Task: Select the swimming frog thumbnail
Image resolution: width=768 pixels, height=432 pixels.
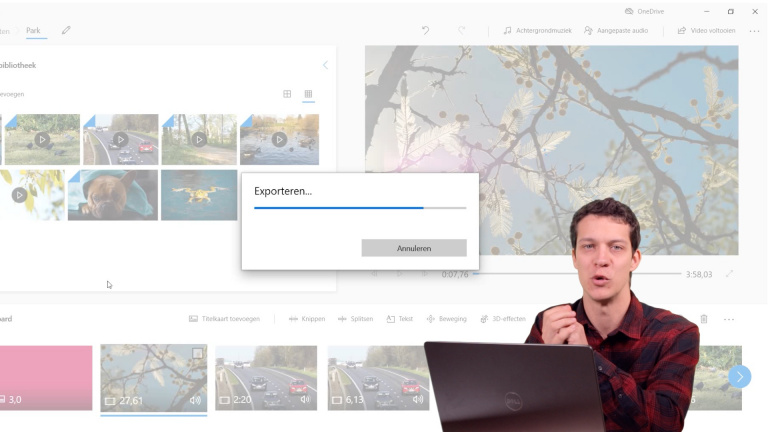Action: (x=199, y=195)
